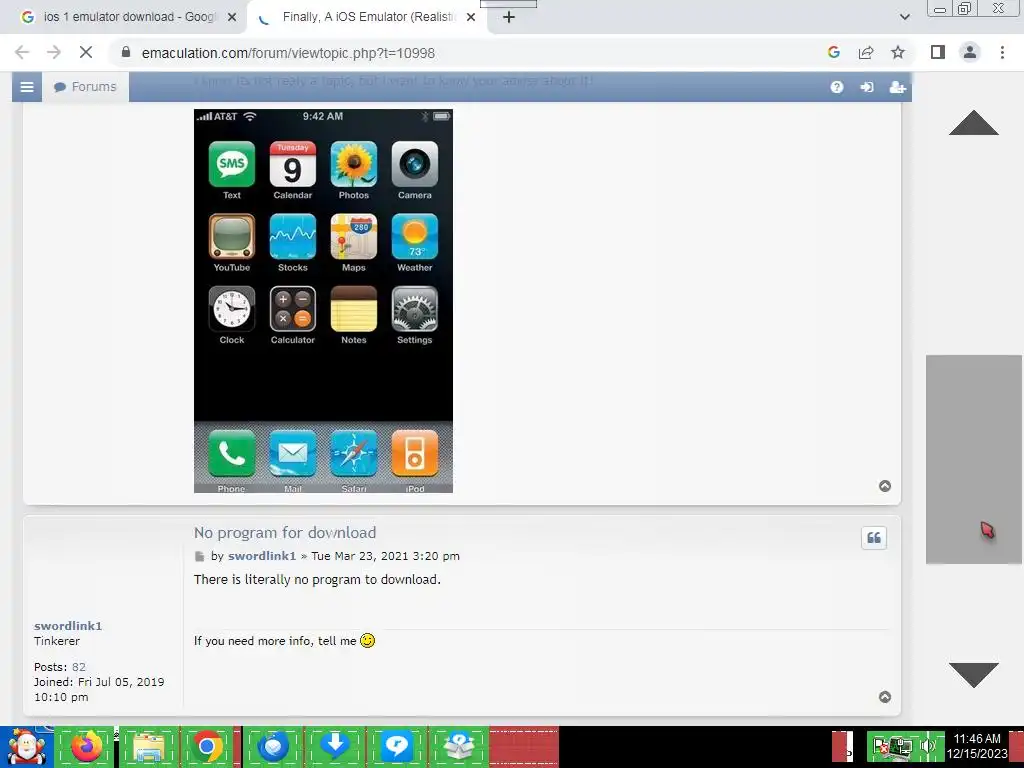Screen dimensions: 1024x768
Task: Open the iPhone home screen image
Action: tap(323, 301)
